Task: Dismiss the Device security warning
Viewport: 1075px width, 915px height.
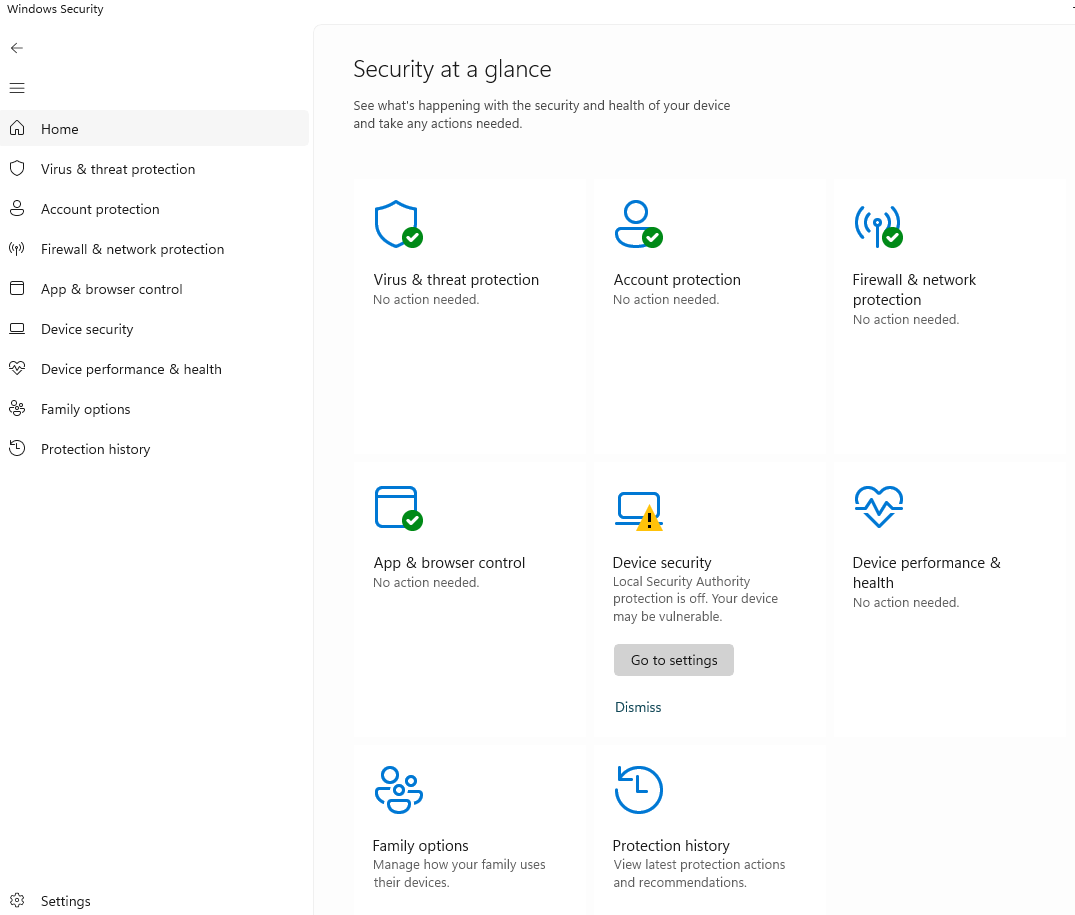Action: coord(638,707)
